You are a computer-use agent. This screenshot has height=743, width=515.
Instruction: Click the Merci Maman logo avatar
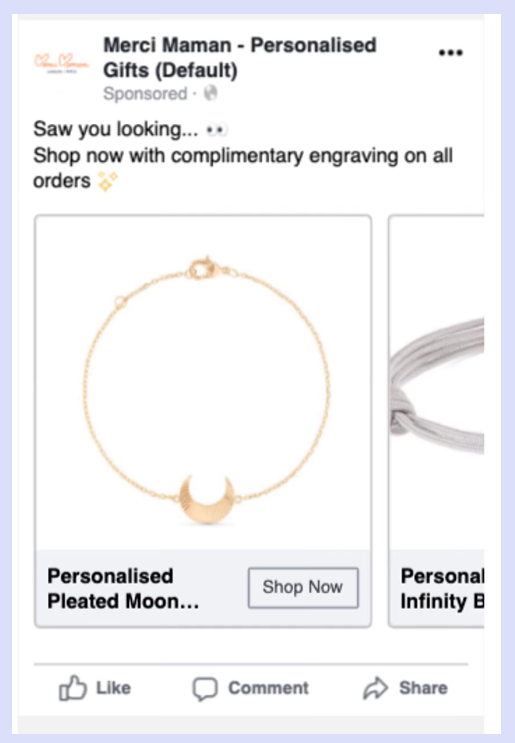tap(62, 63)
